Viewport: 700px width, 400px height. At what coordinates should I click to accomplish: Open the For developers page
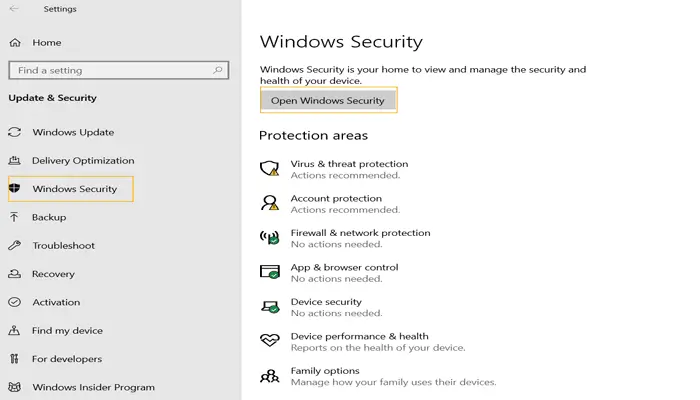coord(66,359)
